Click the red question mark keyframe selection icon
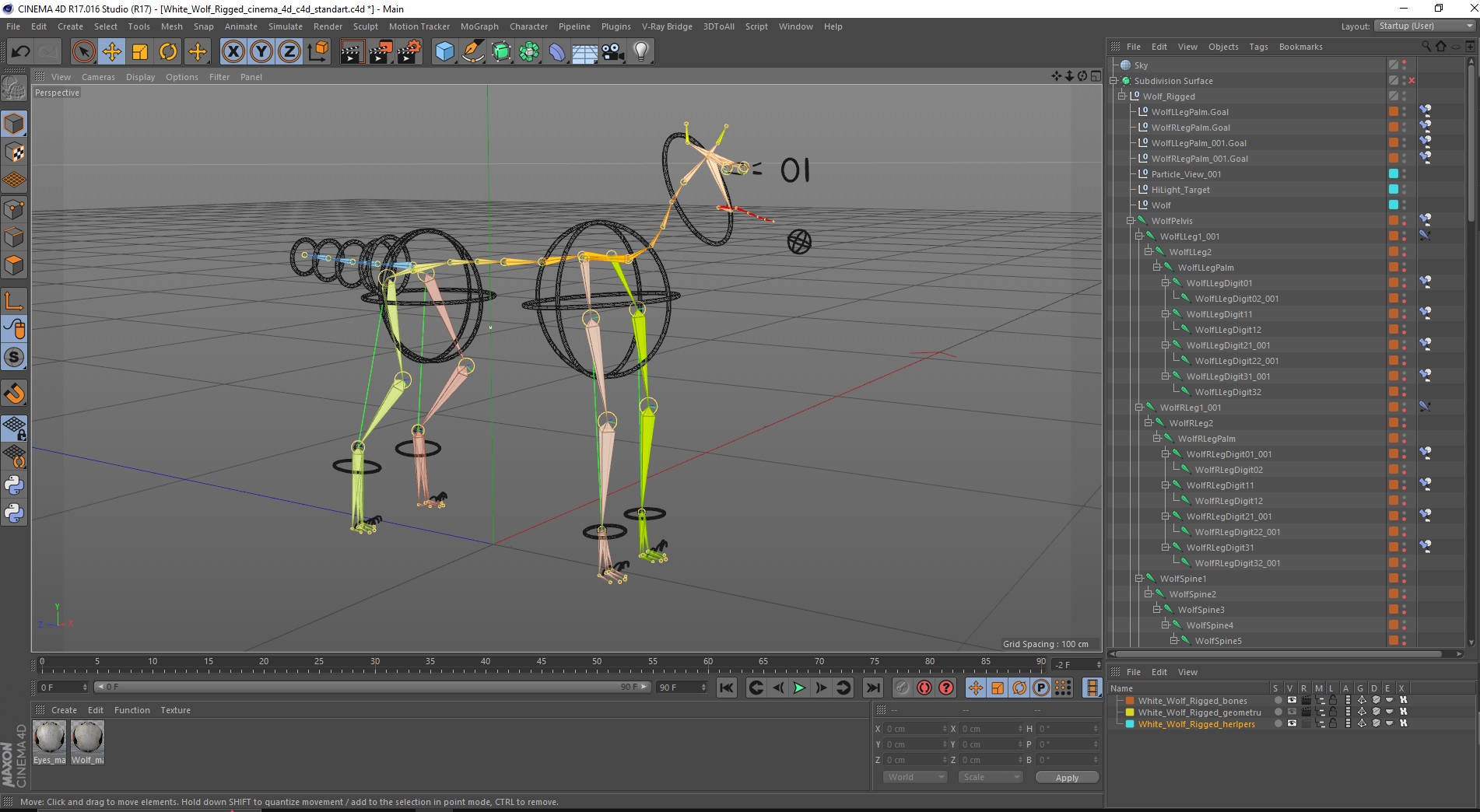The image size is (1480, 812). click(946, 688)
